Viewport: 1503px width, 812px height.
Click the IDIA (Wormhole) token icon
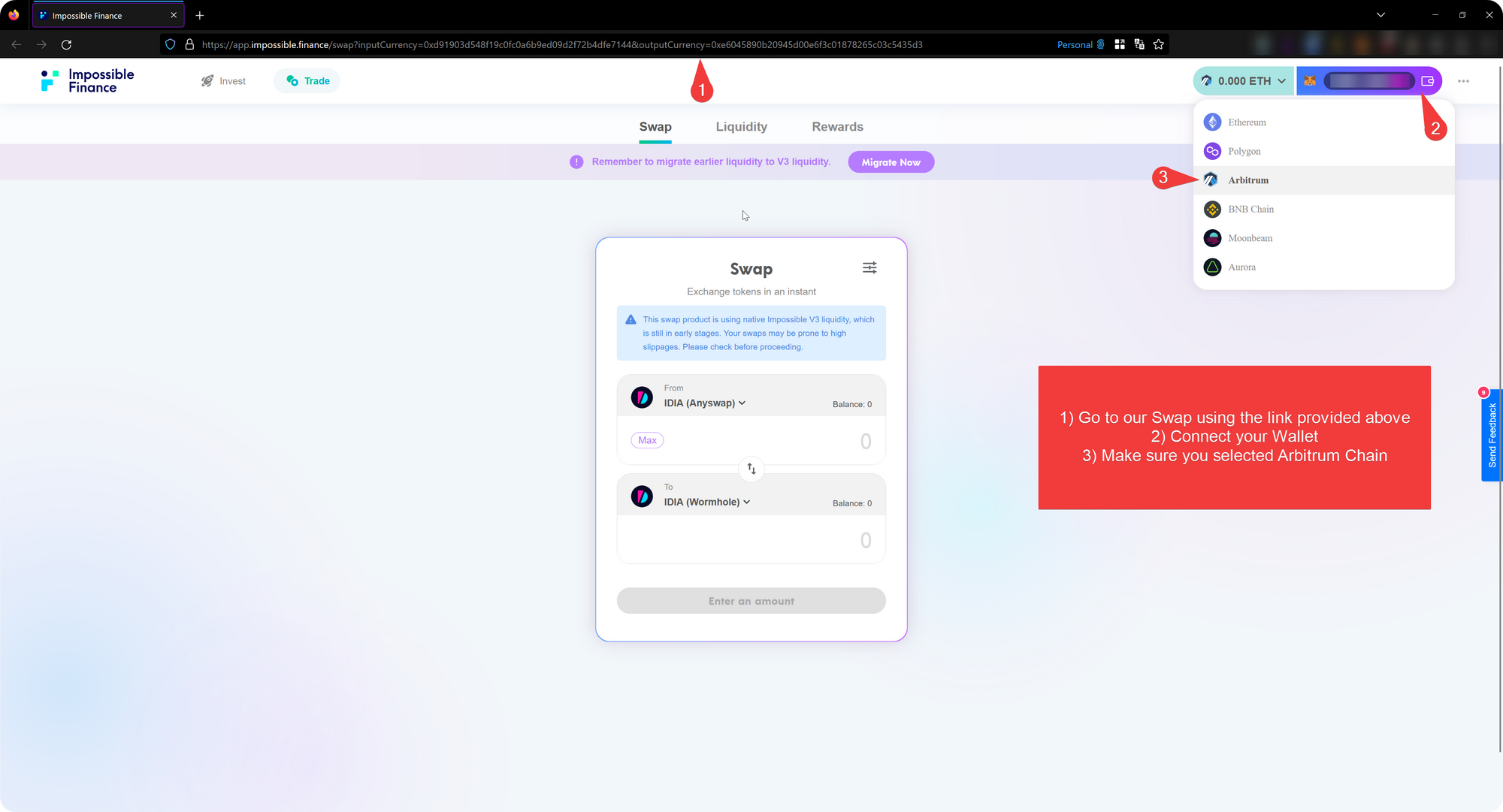tap(642, 496)
